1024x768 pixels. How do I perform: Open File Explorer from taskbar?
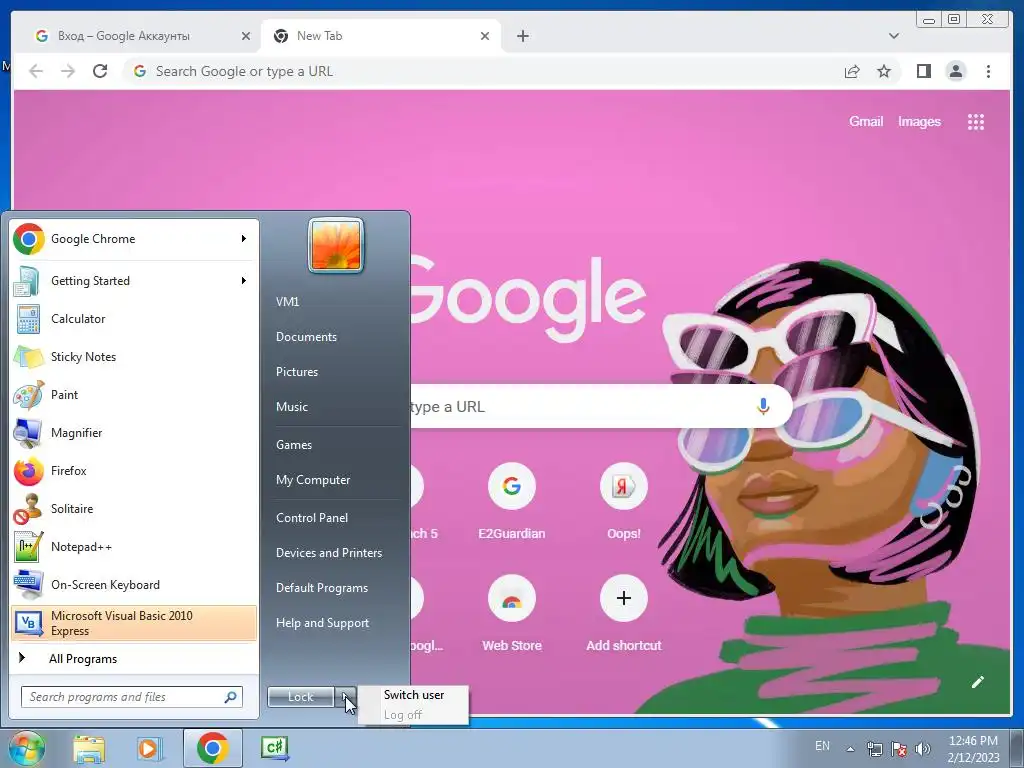click(x=89, y=748)
